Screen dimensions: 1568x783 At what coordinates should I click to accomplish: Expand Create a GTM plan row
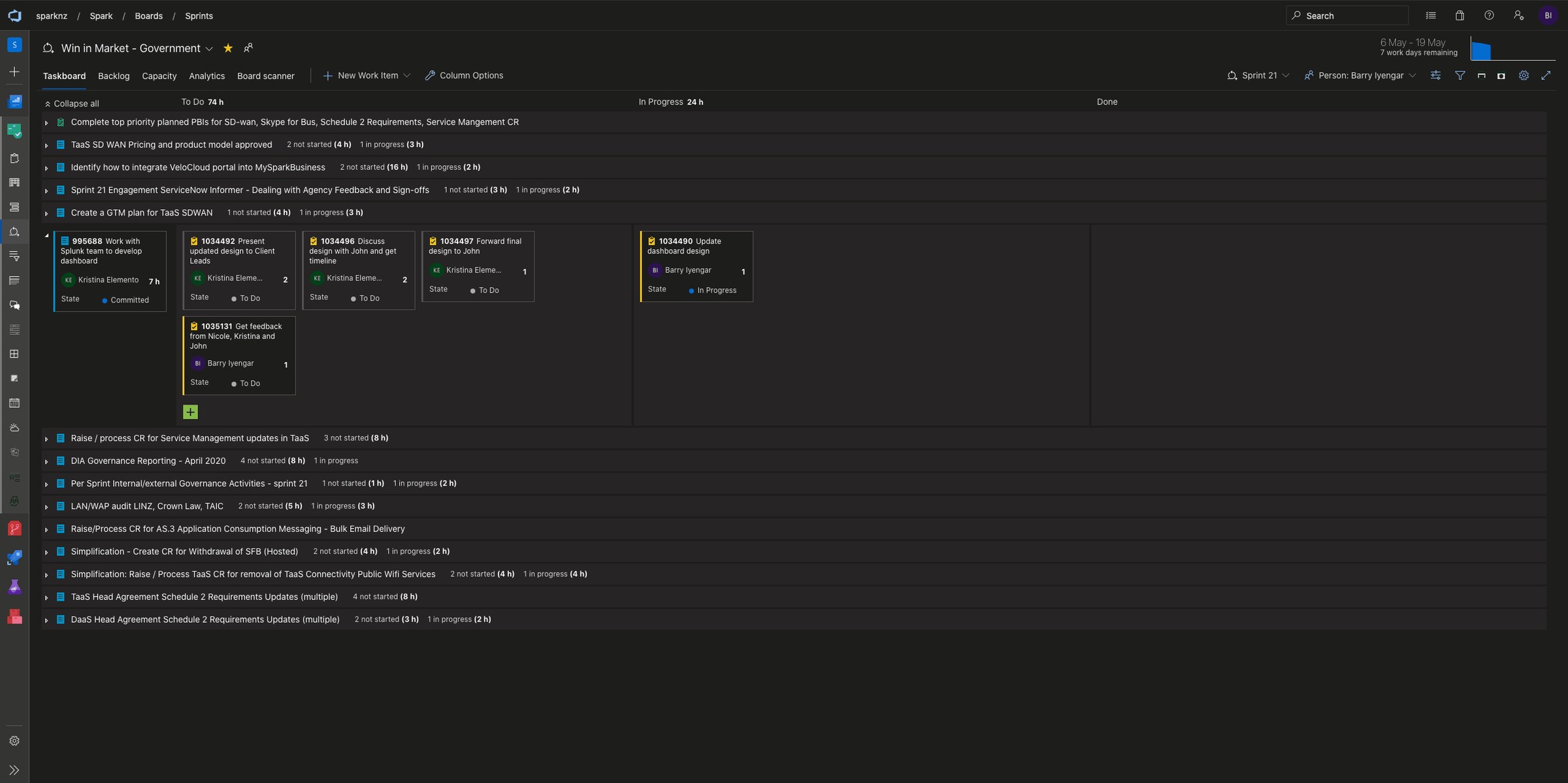point(46,213)
